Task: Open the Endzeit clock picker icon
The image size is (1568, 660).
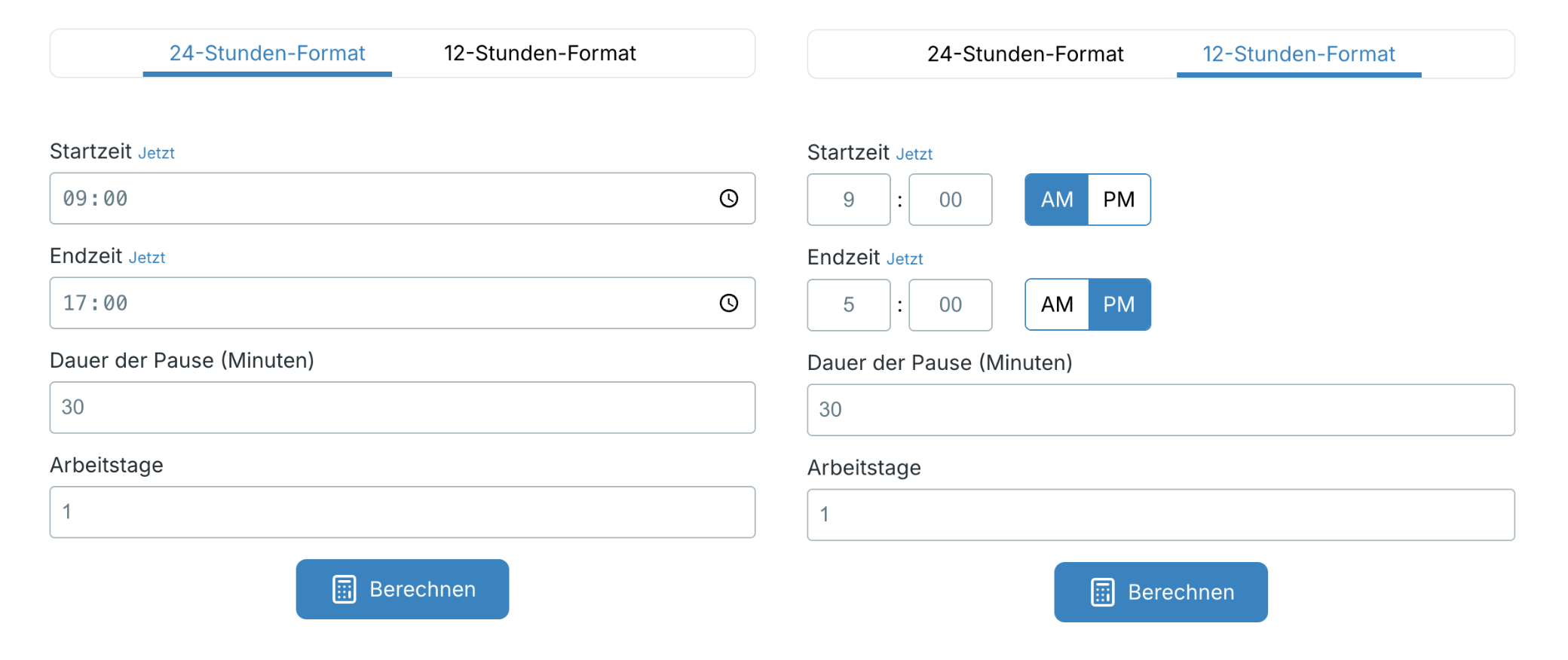Action: (728, 303)
